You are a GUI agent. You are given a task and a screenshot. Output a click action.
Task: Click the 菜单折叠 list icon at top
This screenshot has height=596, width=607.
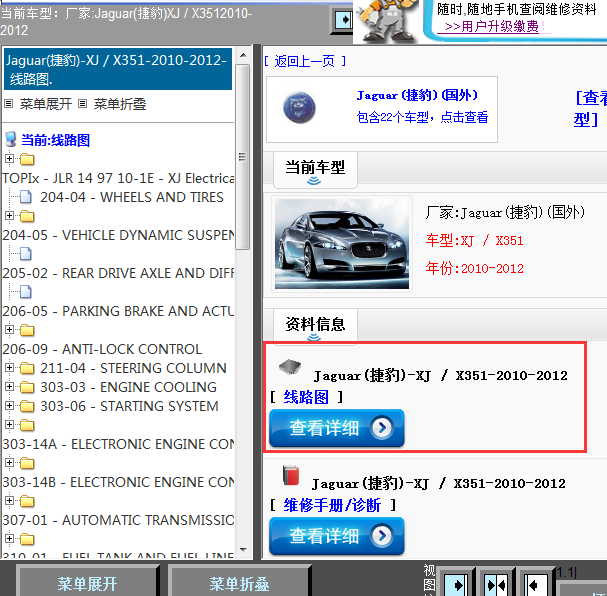pyautogui.click(x=82, y=104)
